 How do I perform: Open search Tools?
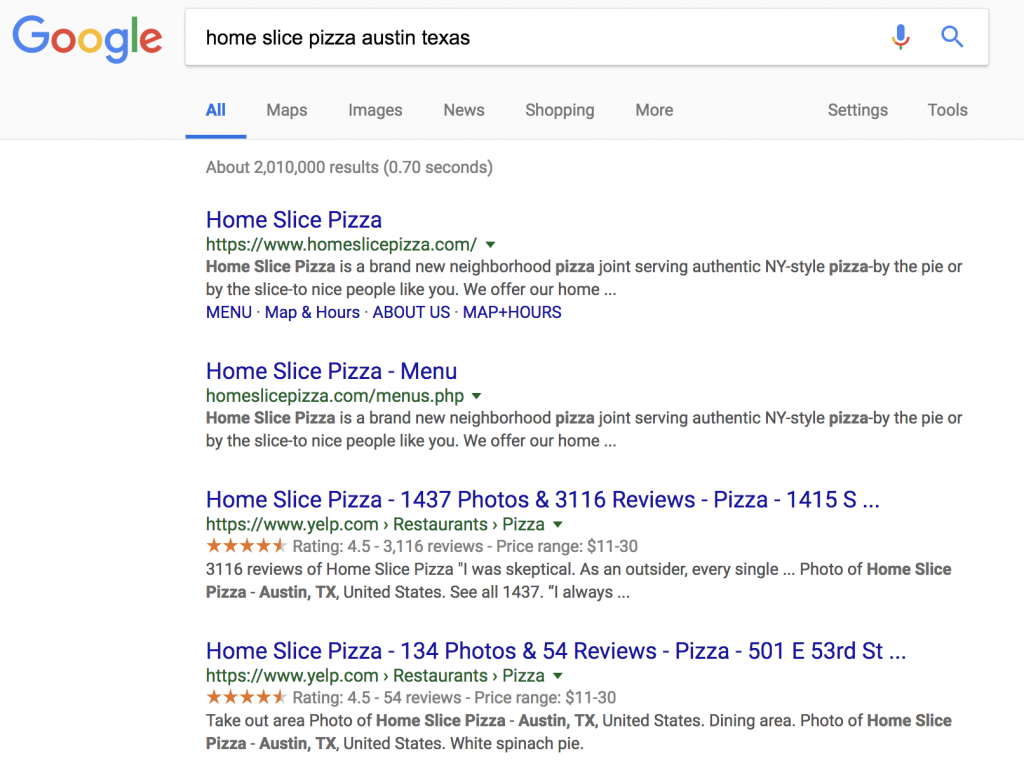[947, 110]
